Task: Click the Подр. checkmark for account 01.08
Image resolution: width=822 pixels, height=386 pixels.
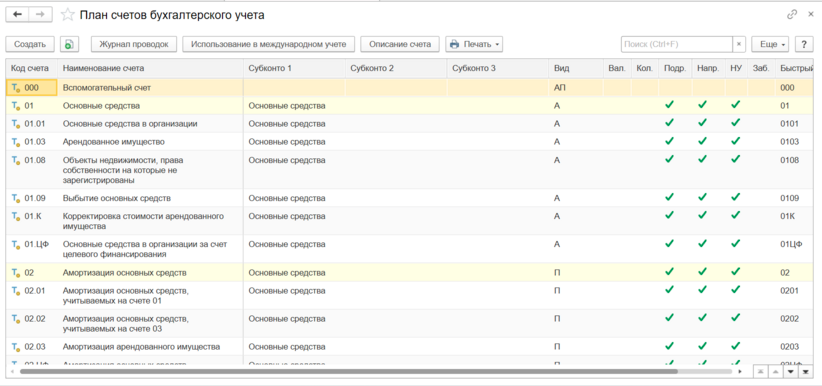Action: click(x=669, y=158)
